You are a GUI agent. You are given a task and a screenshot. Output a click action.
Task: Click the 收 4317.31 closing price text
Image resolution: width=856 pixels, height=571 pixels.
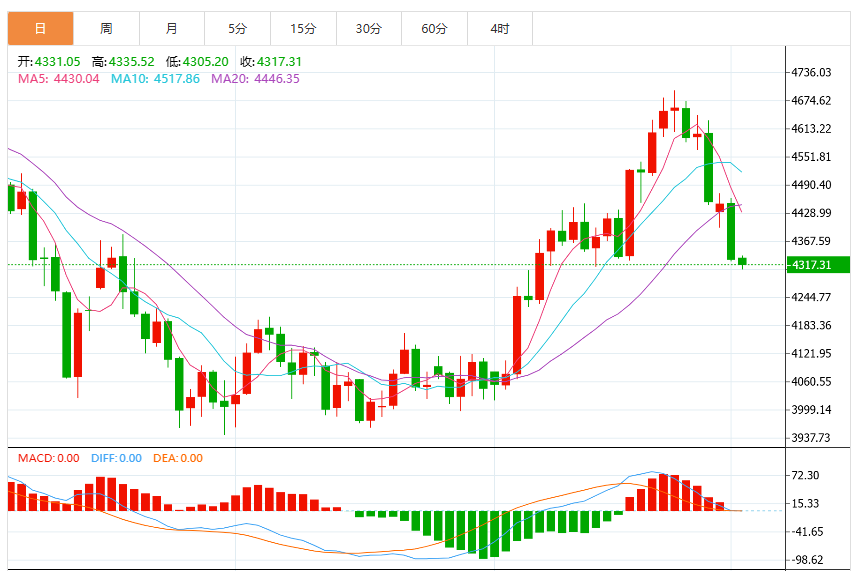[x=271, y=62]
